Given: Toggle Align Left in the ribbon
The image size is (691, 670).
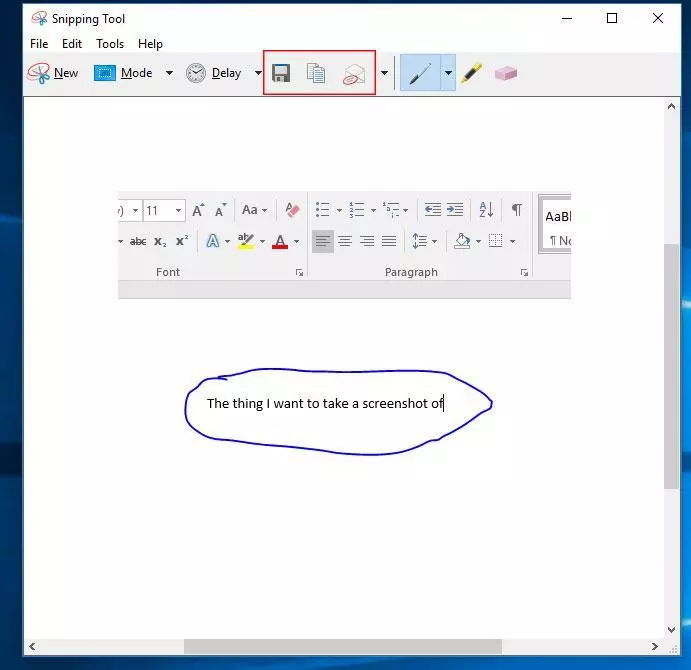Looking at the screenshot, I should click(323, 241).
